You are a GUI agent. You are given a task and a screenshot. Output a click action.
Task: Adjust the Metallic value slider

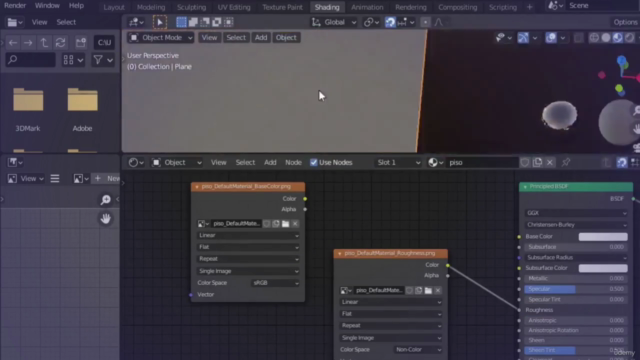click(x=576, y=278)
